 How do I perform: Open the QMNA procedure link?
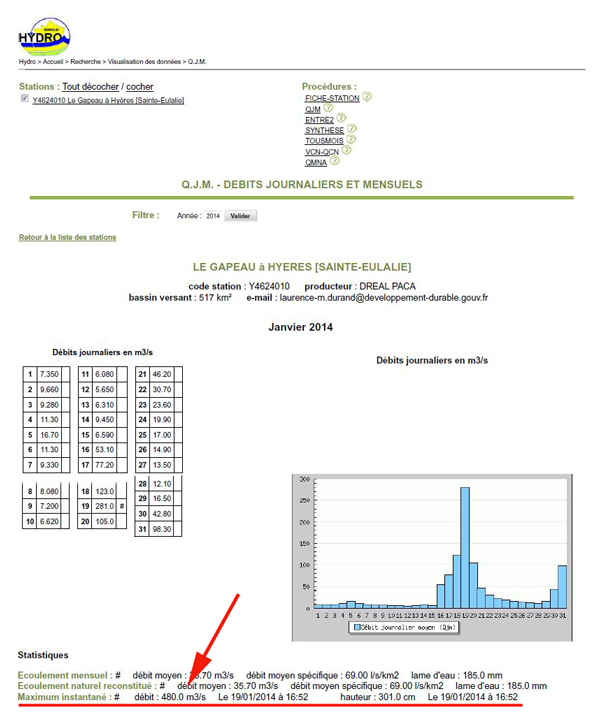[x=316, y=163]
